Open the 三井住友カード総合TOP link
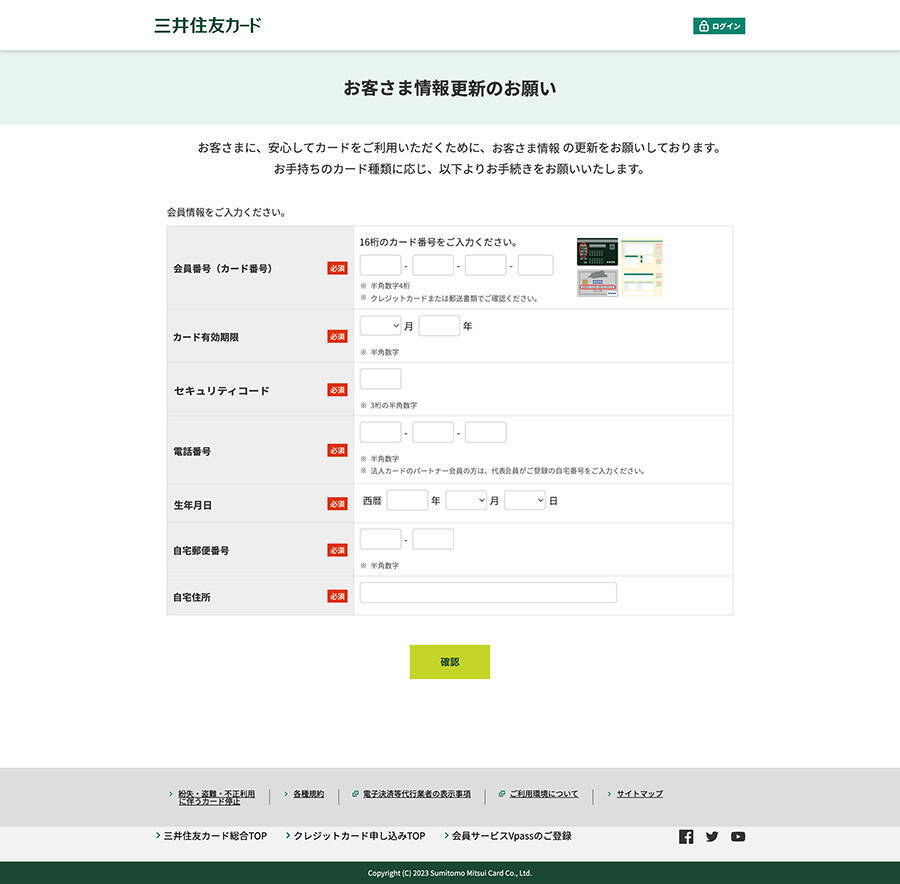 pyautogui.click(x=213, y=836)
